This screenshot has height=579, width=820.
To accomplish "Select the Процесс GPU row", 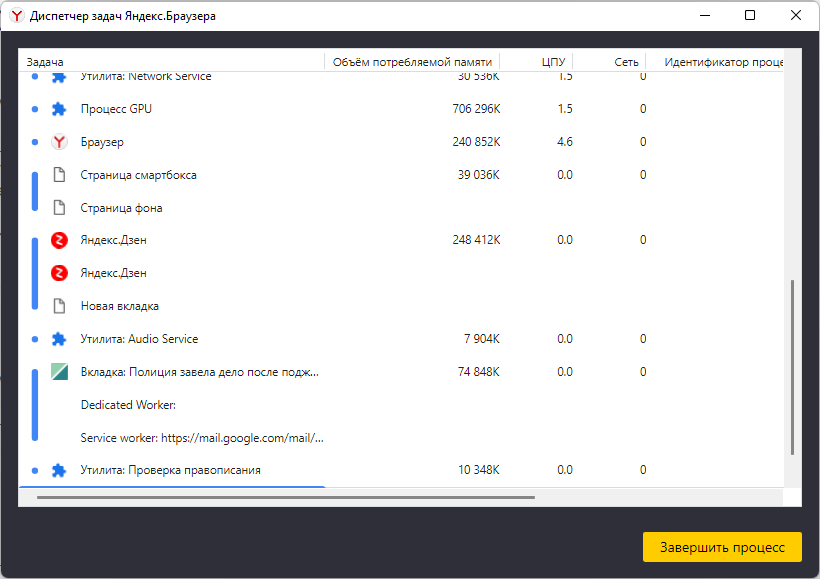I will pyautogui.click(x=401, y=109).
